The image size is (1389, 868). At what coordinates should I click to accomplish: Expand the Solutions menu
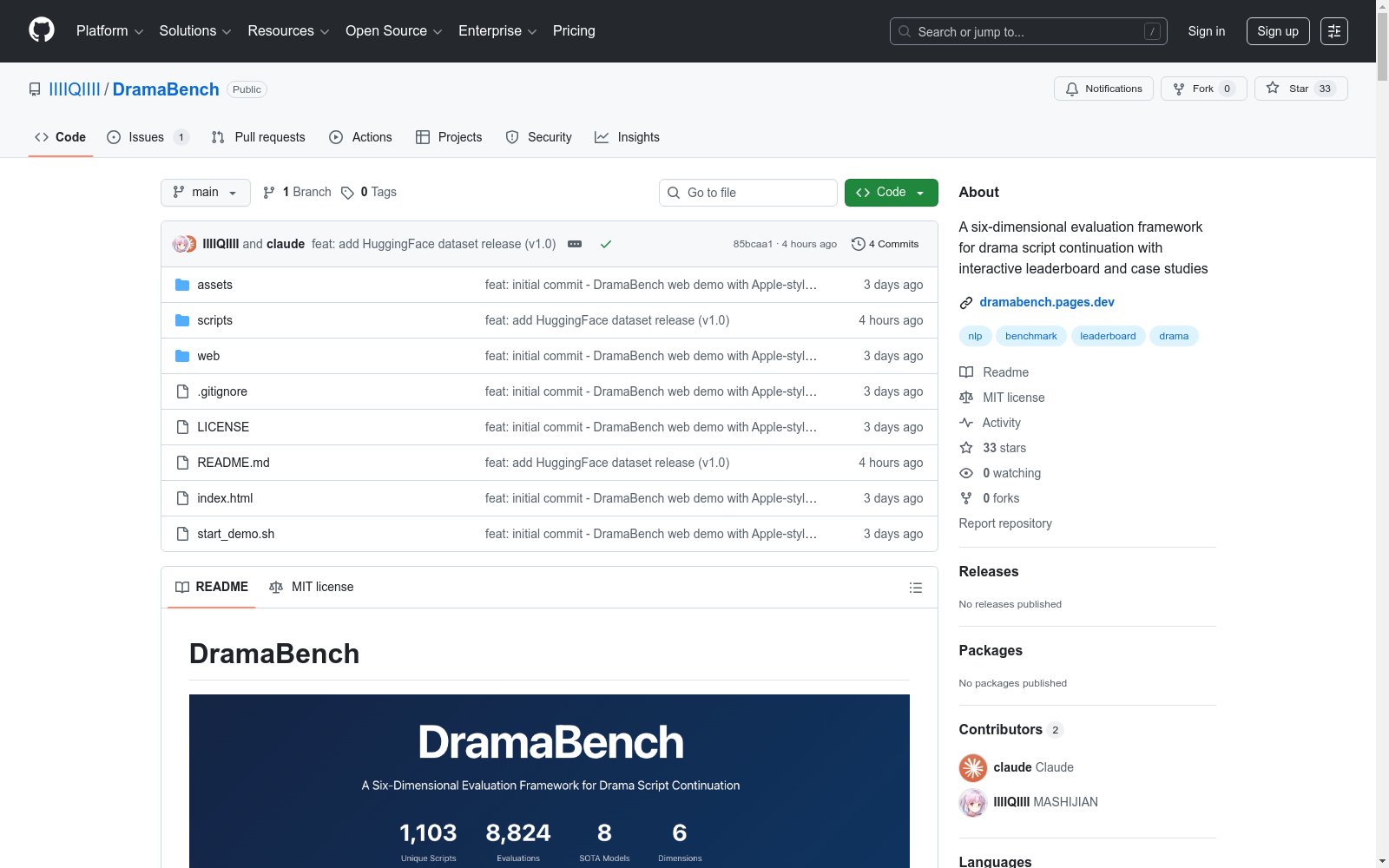pos(195,31)
